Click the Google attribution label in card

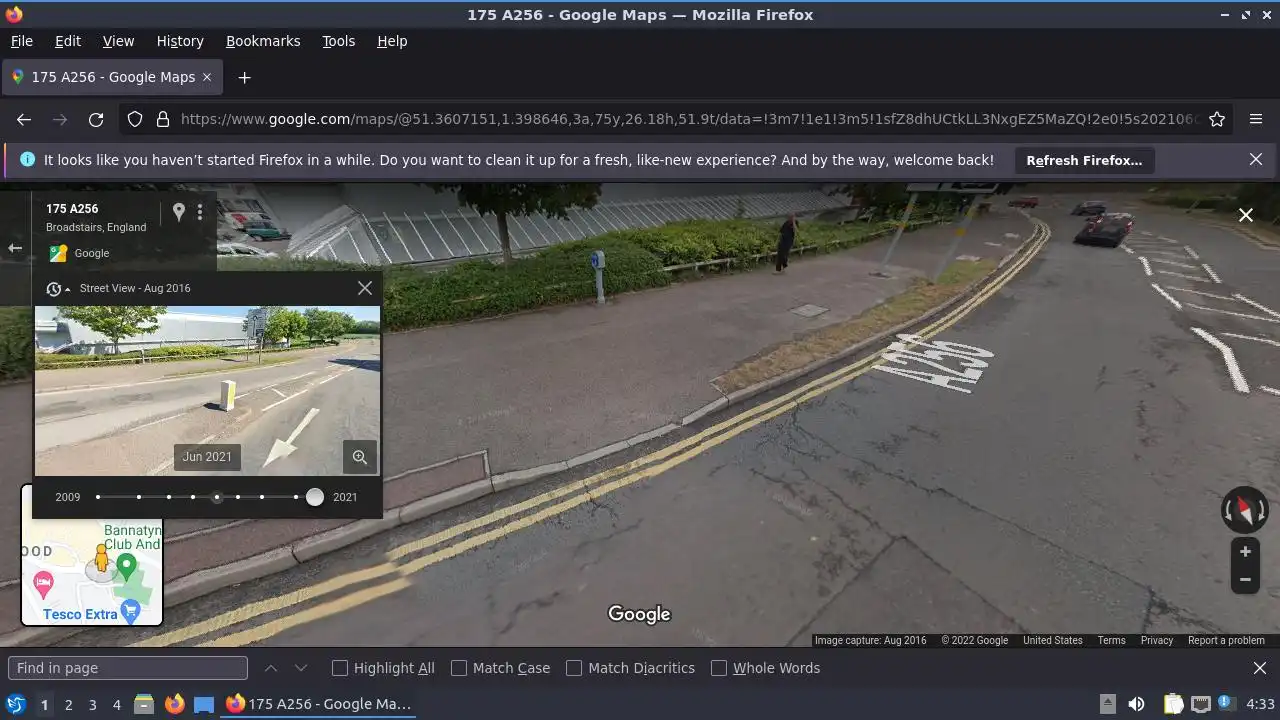(x=92, y=254)
